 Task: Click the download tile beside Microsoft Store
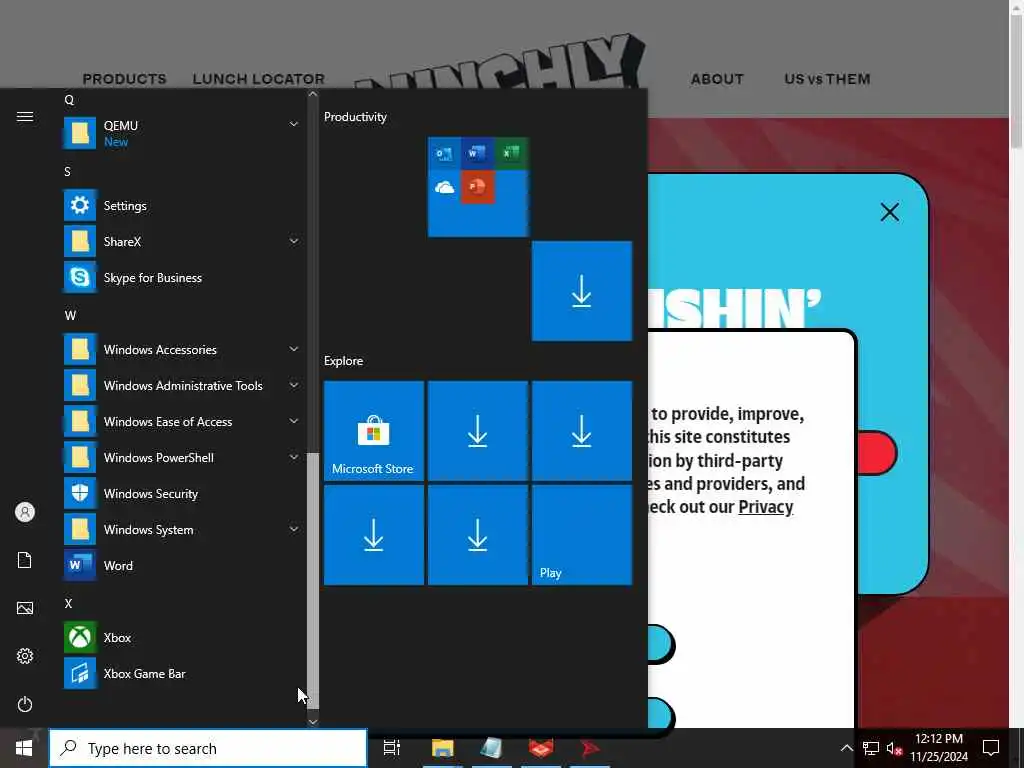(477, 431)
